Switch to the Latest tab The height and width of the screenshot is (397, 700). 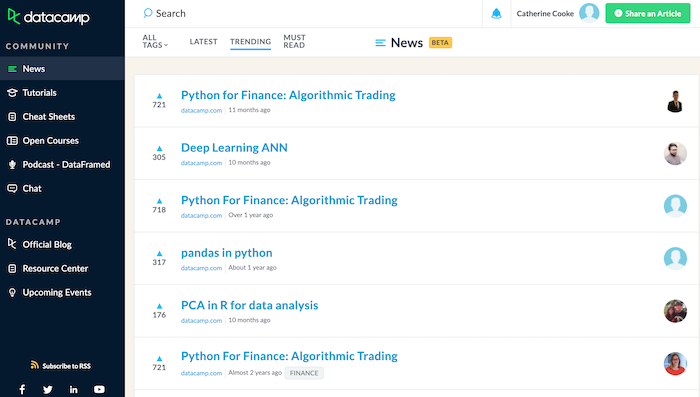pyautogui.click(x=204, y=42)
